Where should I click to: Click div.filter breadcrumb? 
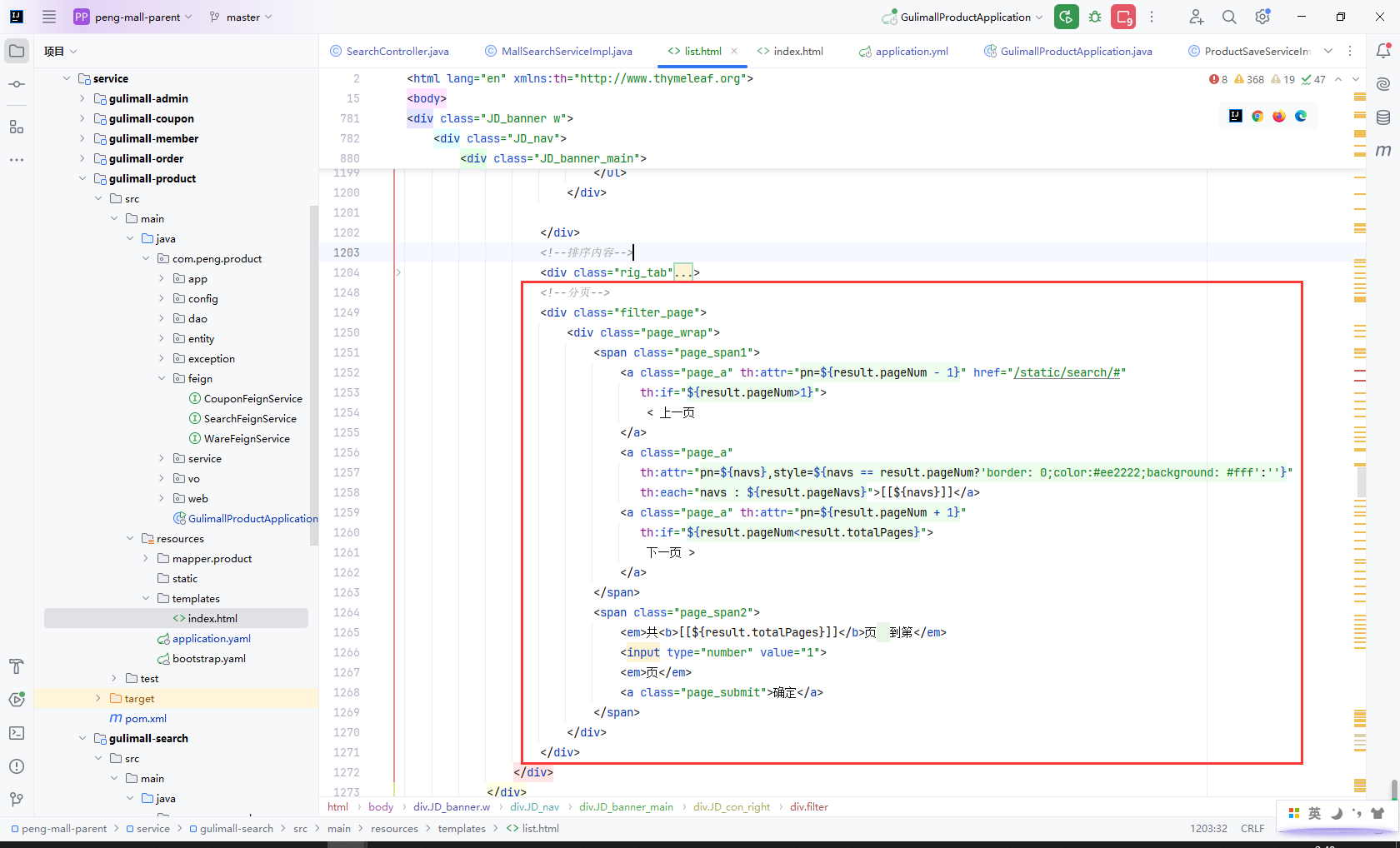(808, 806)
